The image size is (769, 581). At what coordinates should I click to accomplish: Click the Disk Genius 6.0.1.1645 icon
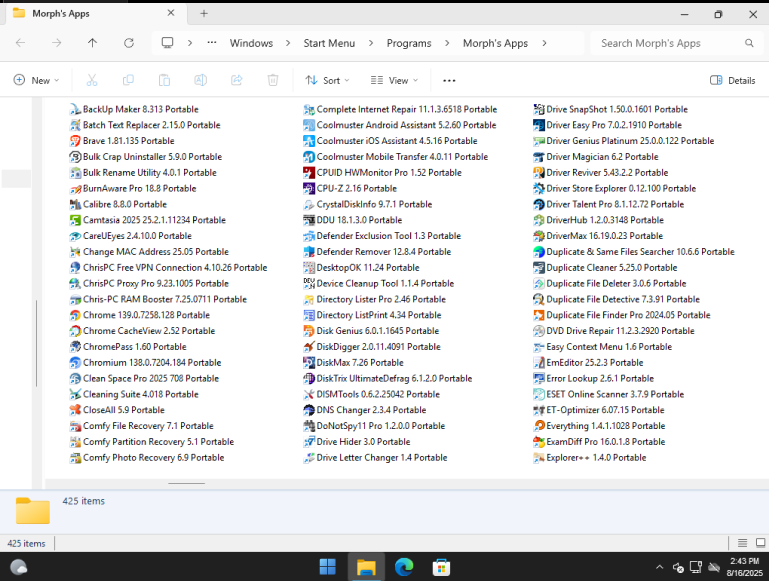coord(308,331)
